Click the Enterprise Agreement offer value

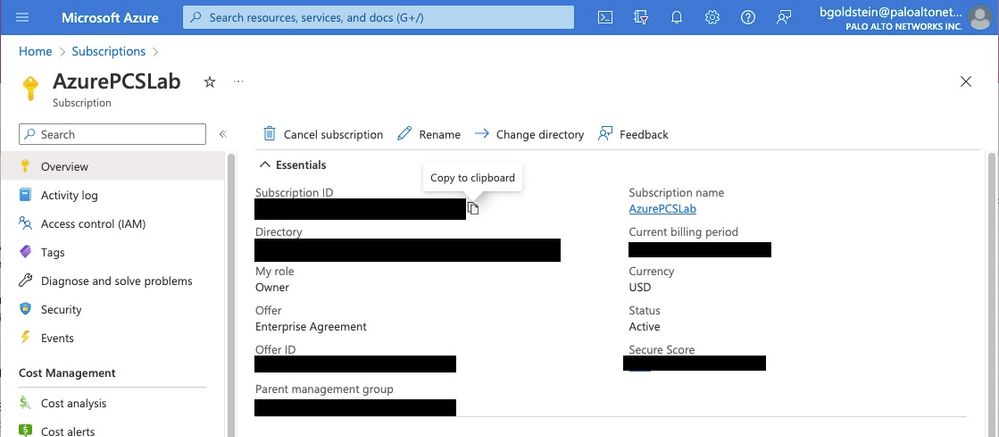pyautogui.click(x=311, y=327)
